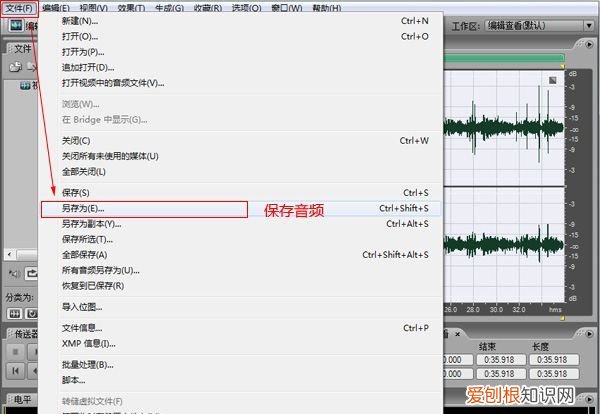Select the 电平 Levels panel tab
Image resolution: width=600 pixels, height=414 pixels.
(x=22, y=400)
